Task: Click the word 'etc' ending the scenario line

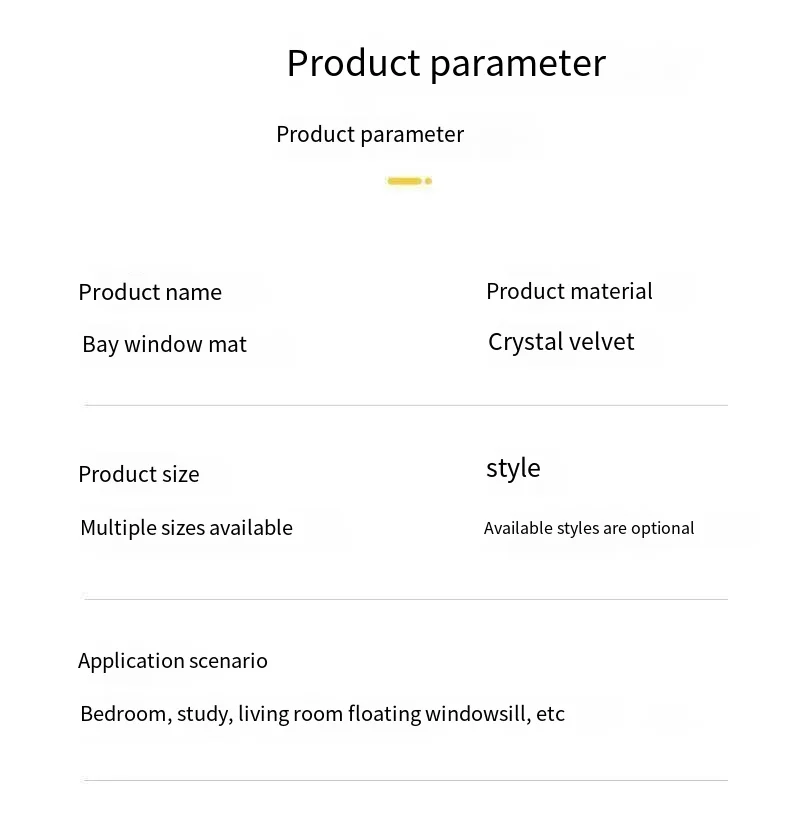Action: coord(550,714)
